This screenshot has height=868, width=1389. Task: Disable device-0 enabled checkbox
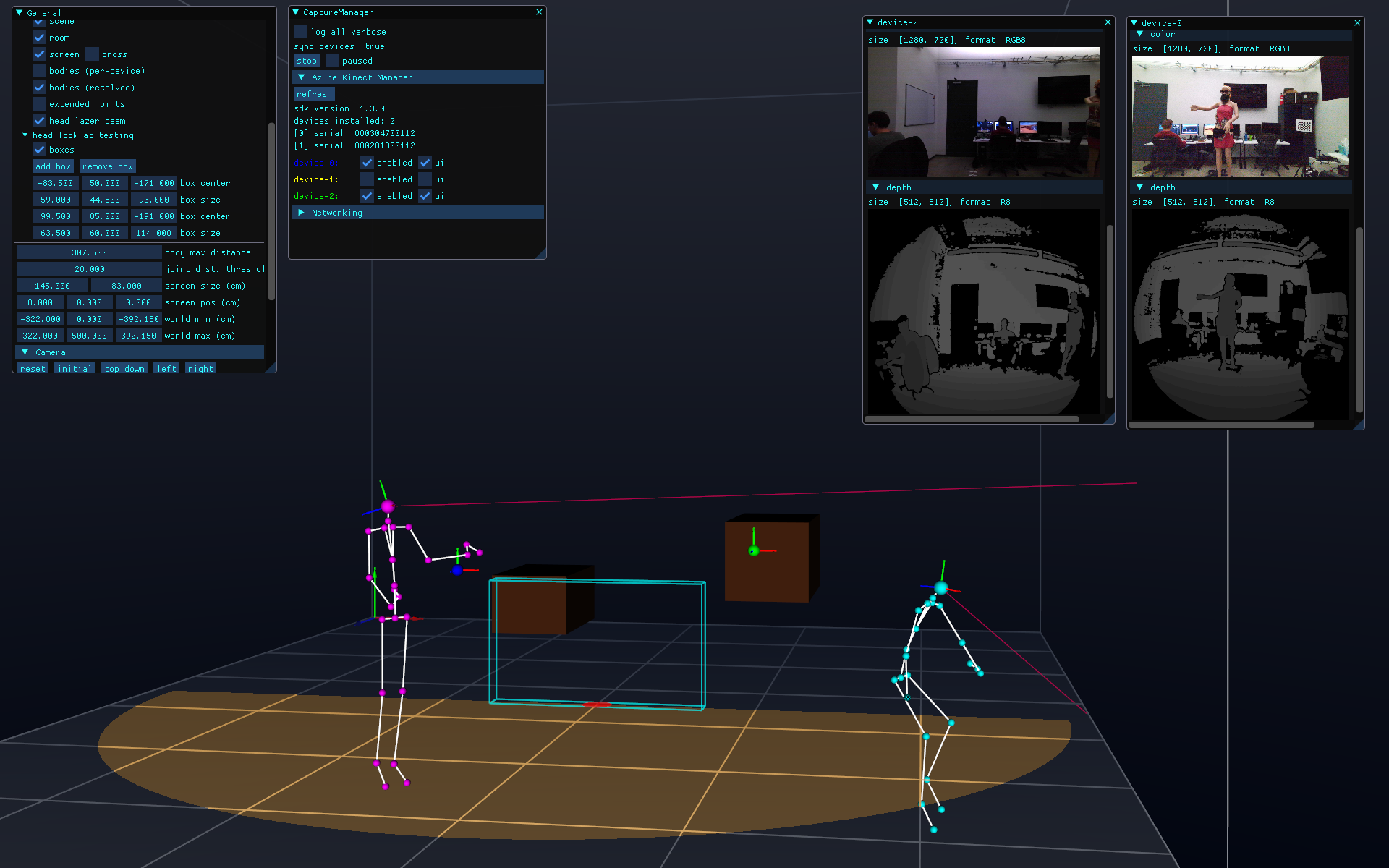point(367,163)
